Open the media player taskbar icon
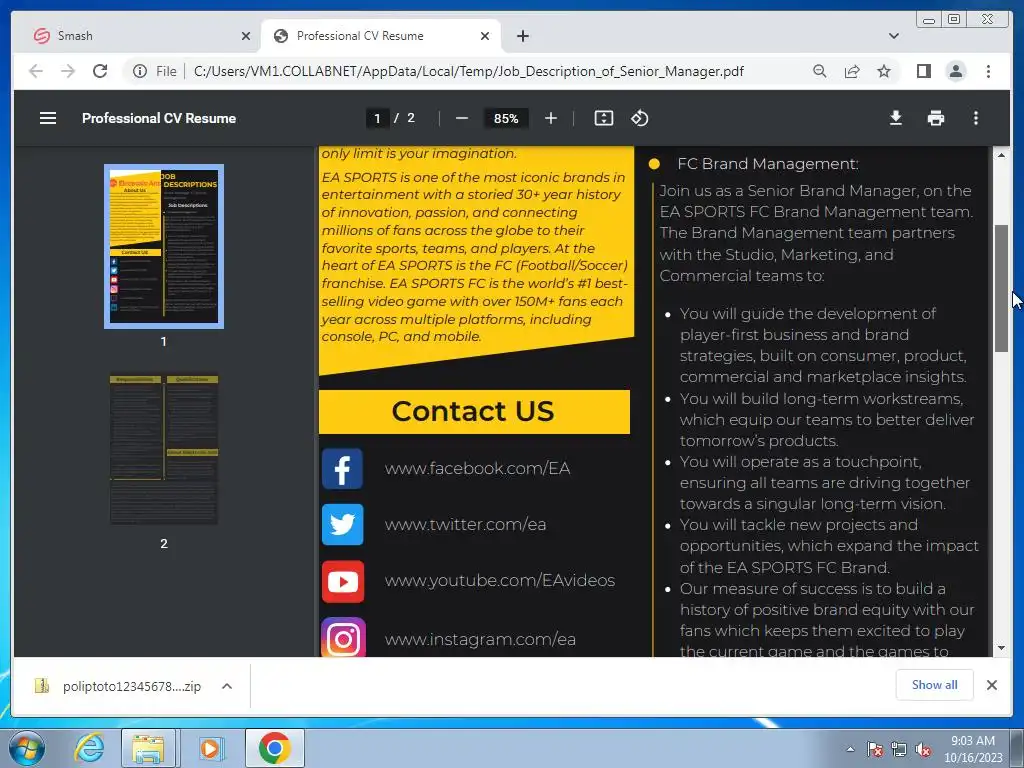The image size is (1024, 768). [210, 748]
